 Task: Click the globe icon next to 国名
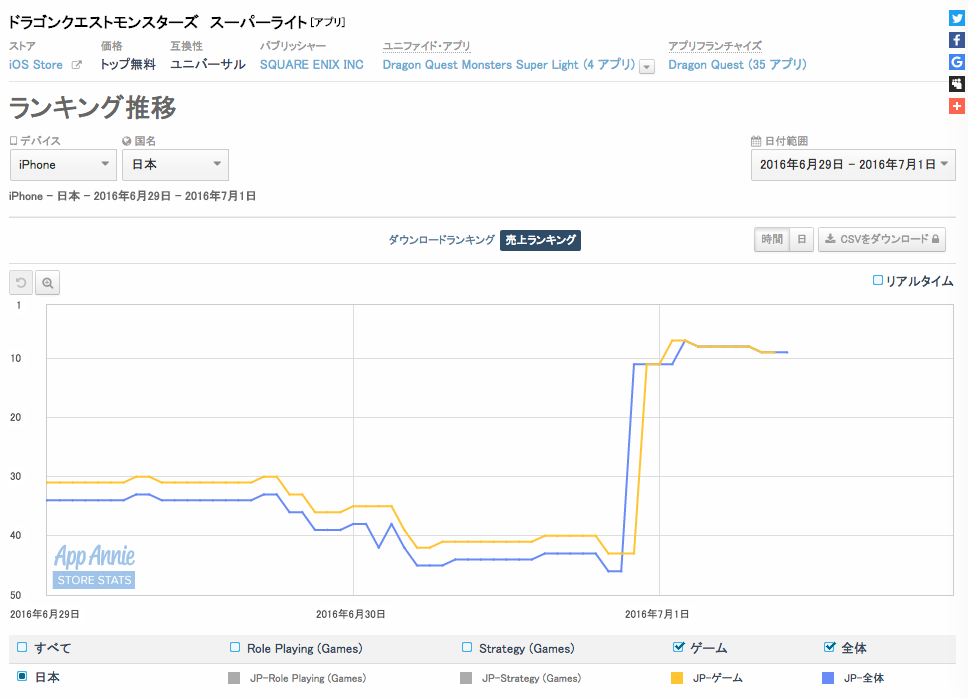(127, 141)
